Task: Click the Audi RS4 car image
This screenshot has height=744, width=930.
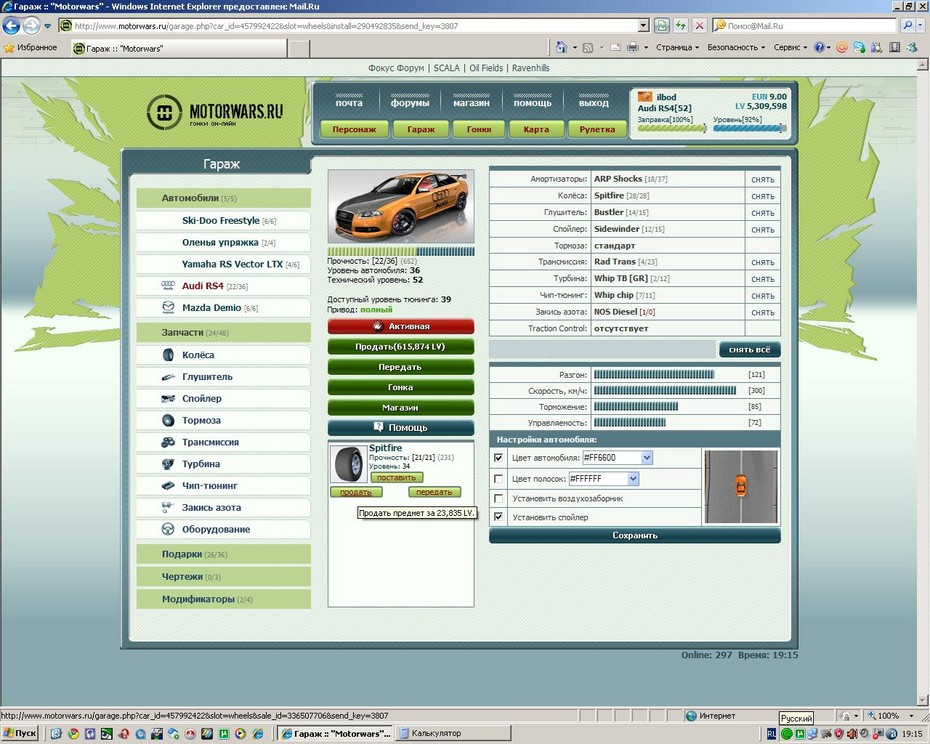Action: pyautogui.click(x=401, y=206)
